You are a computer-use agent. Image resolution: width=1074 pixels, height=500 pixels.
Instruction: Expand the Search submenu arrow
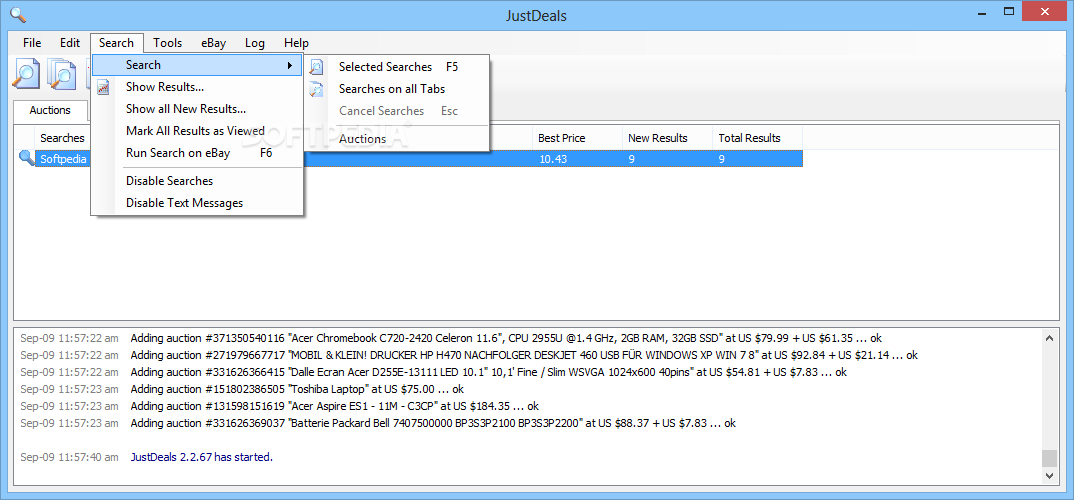point(290,65)
